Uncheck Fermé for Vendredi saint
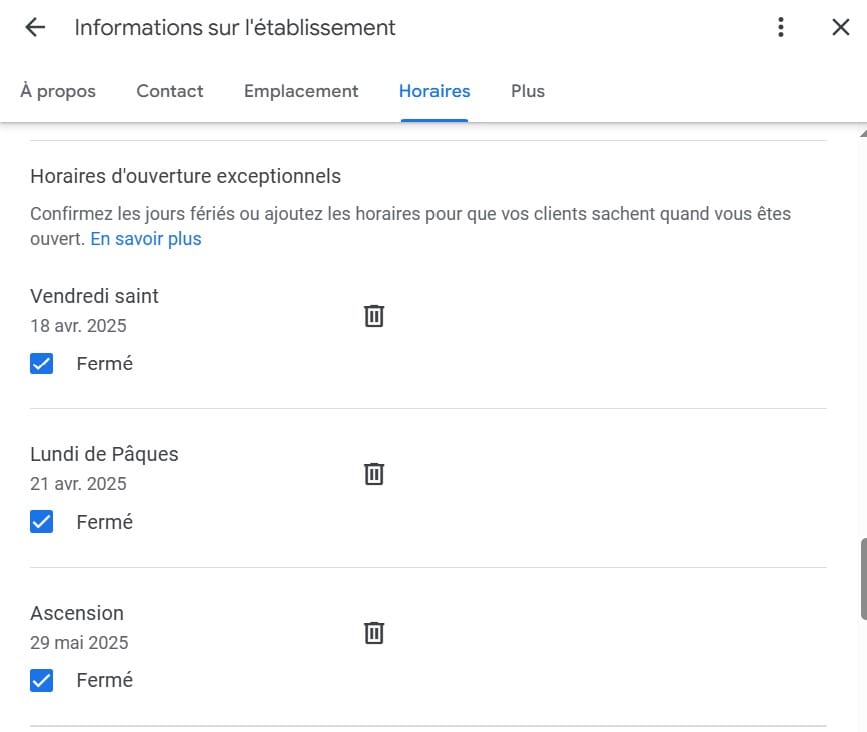Screen dimensions: 867x732 point(41,364)
